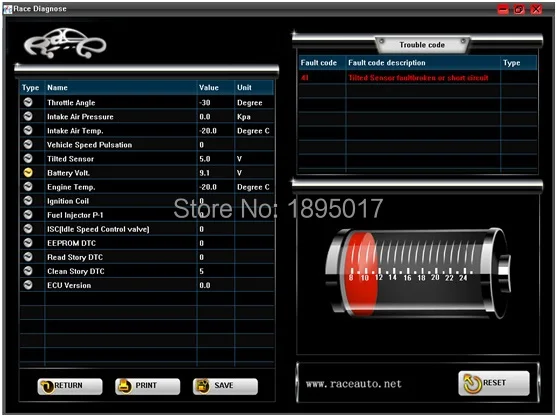Click the type icon beside Intake Air Pressure
Screen dimensions: 557x417
(x=28, y=116)
